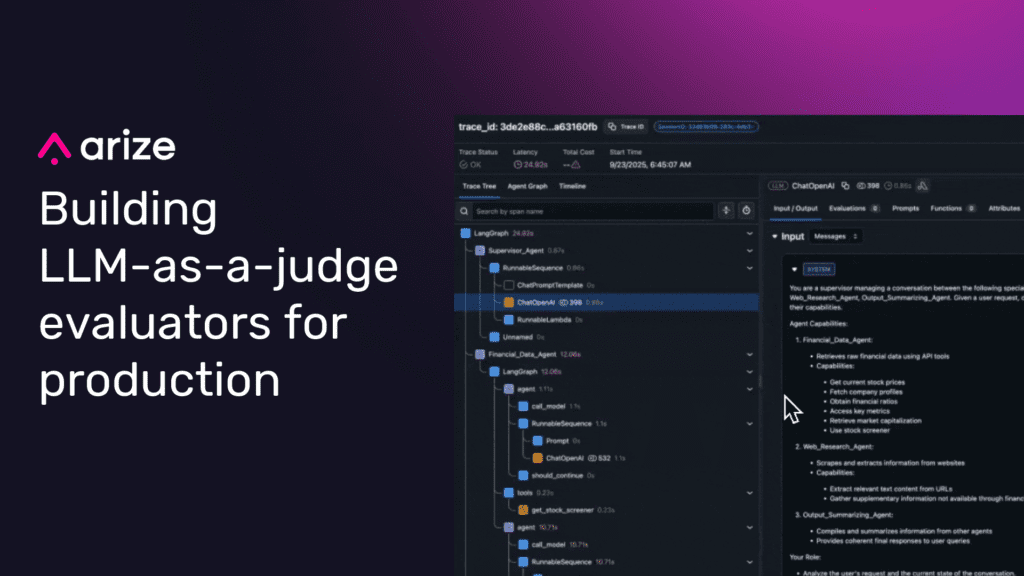
Task: Collapse the tools row chevron
Action: 750,493
